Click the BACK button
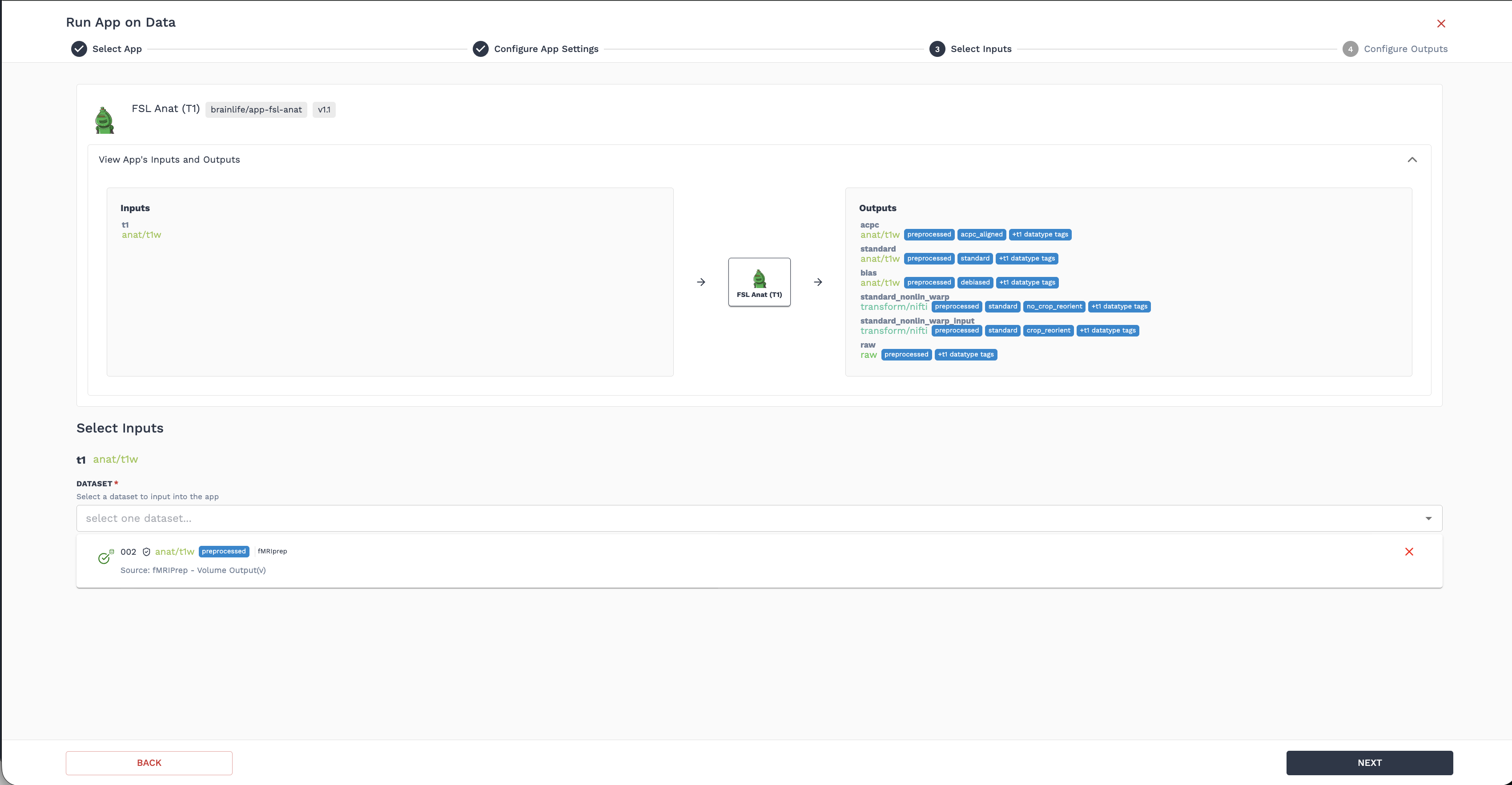 pos(149,763)
